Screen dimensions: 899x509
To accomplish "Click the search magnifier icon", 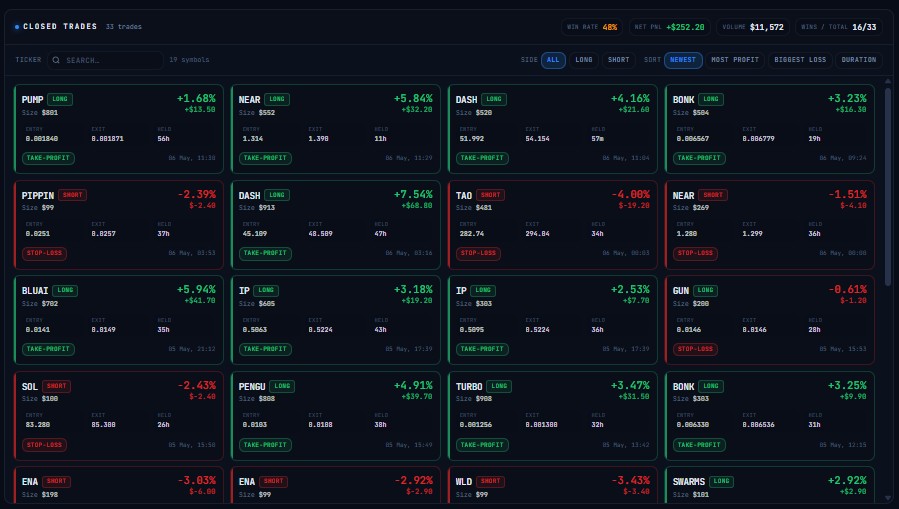I will click(x=56, y=60).
